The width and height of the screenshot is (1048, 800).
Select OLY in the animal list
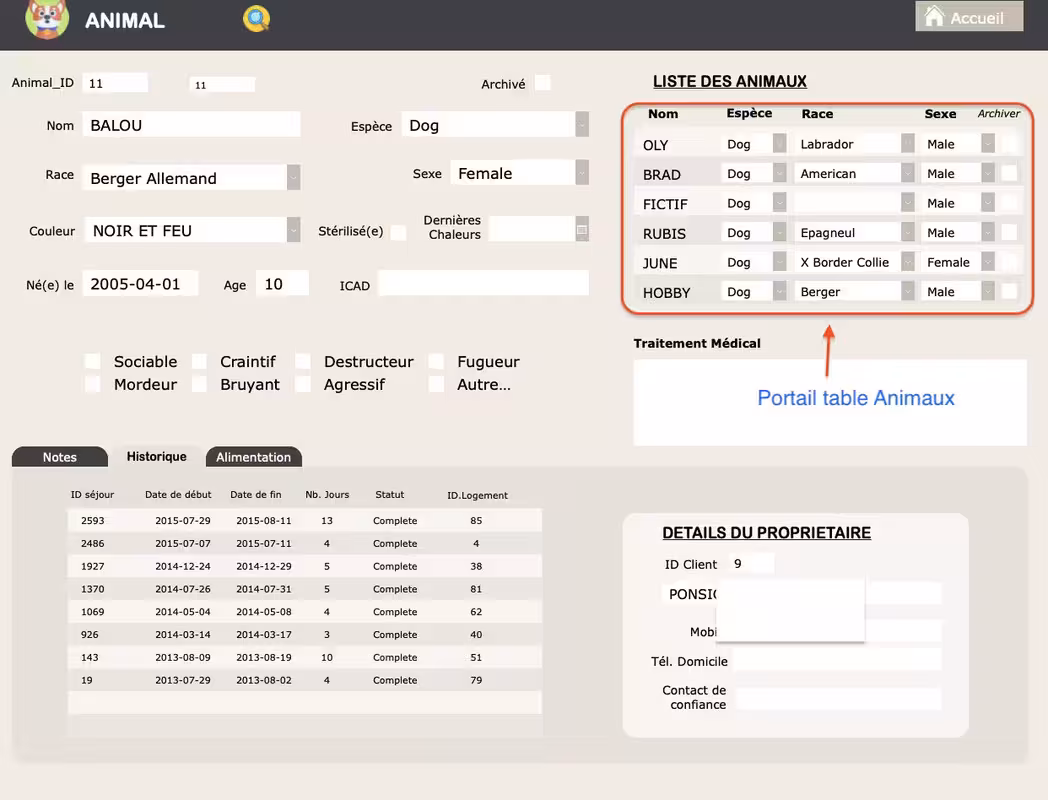tap(656, 145)
